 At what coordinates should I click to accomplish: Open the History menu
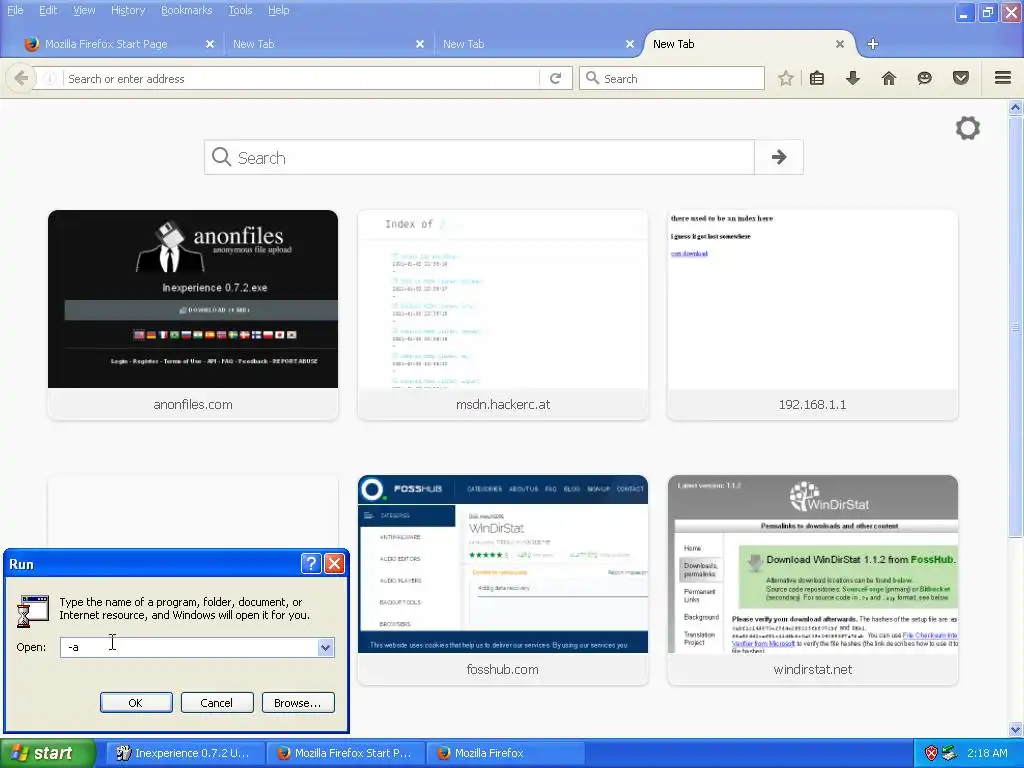click(x=128, y=10)
